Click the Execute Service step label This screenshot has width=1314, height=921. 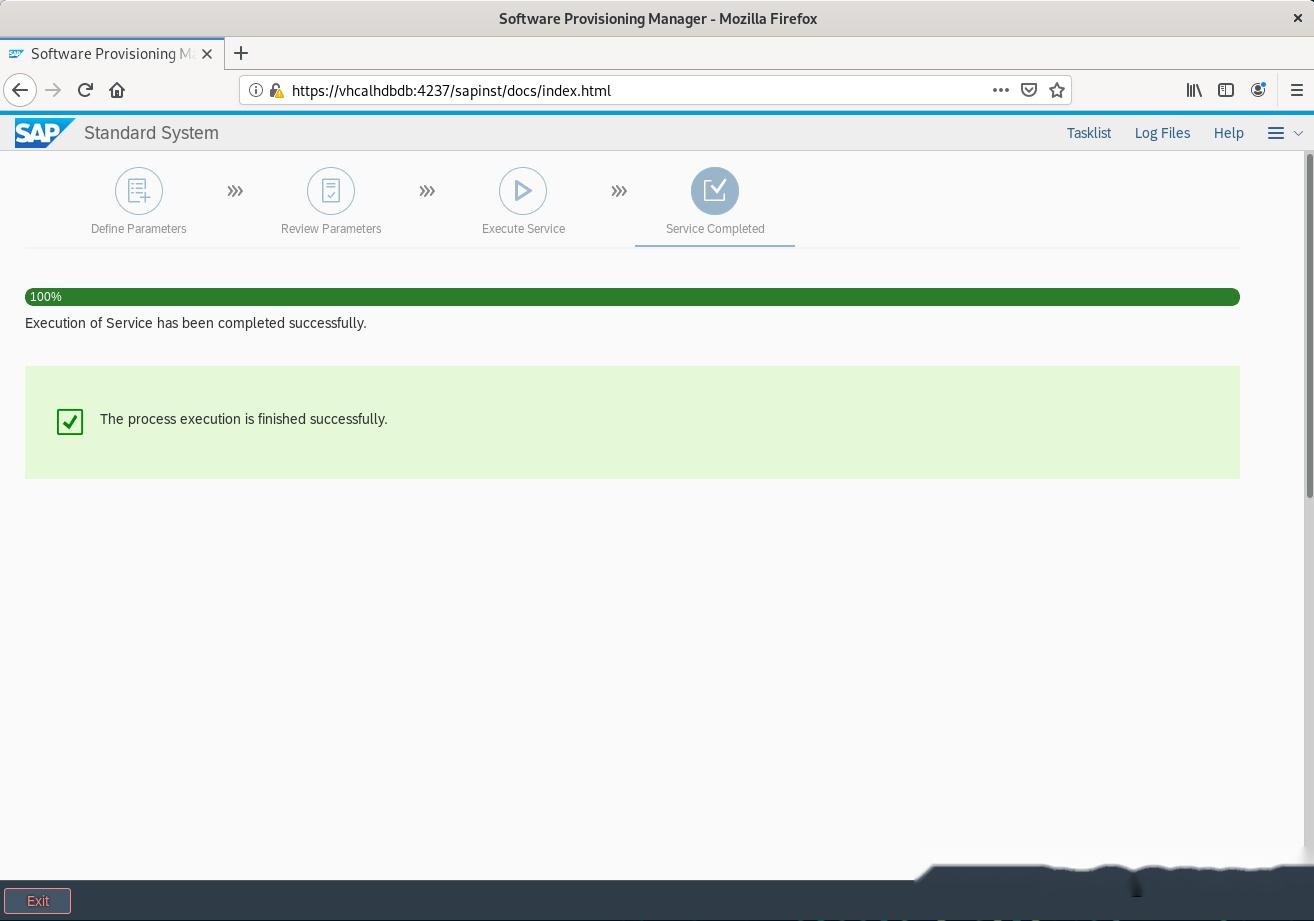coord(523,229)
